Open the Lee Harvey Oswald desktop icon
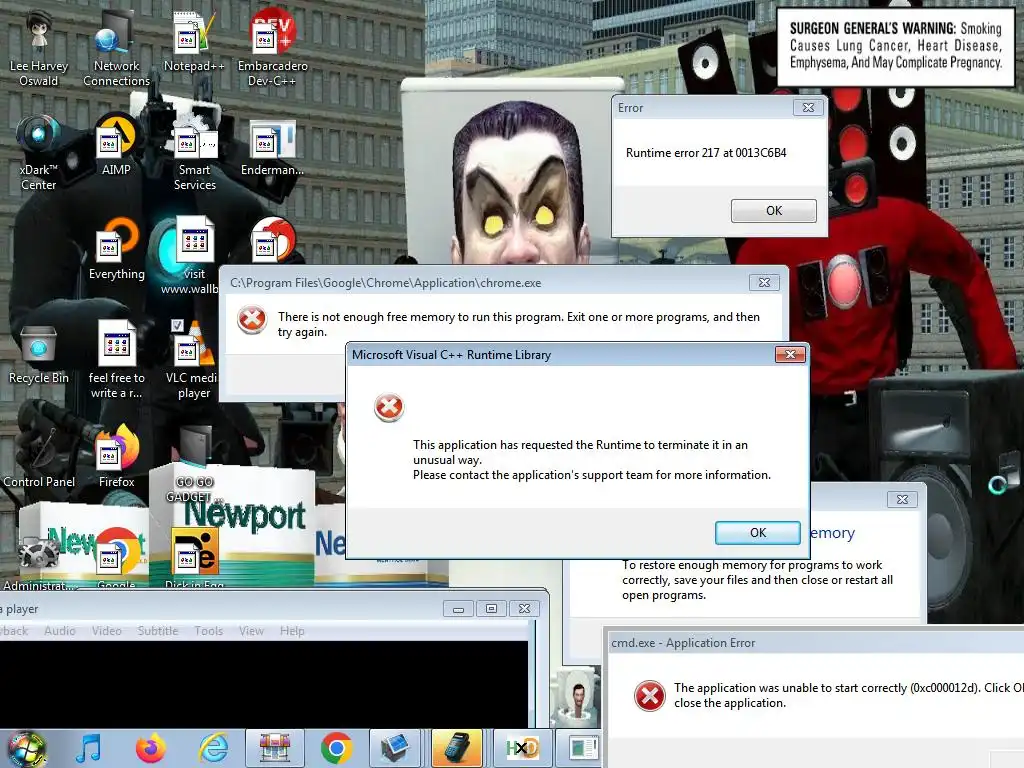The image size is (1024, 768). click(39, 47)
